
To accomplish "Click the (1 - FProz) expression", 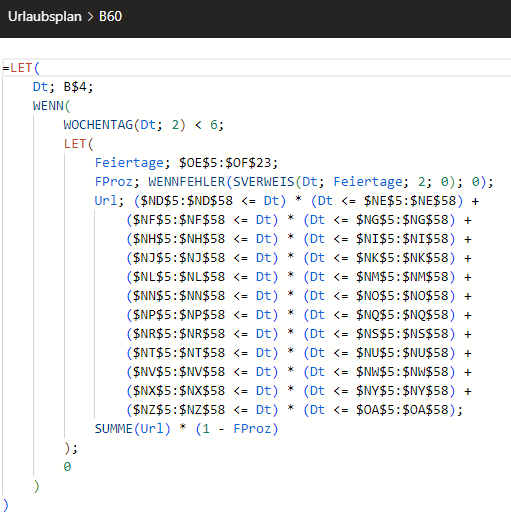I will coord(237,429).
